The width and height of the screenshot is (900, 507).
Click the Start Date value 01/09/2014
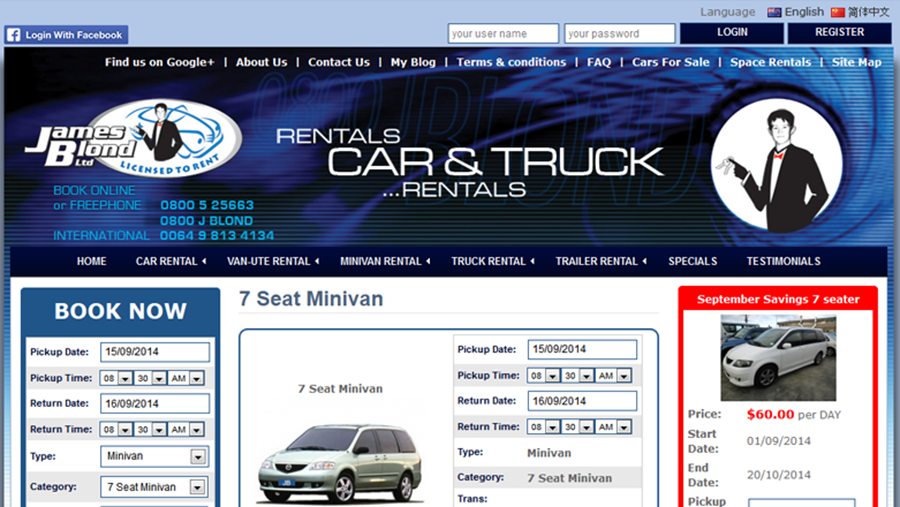[778, 441]
